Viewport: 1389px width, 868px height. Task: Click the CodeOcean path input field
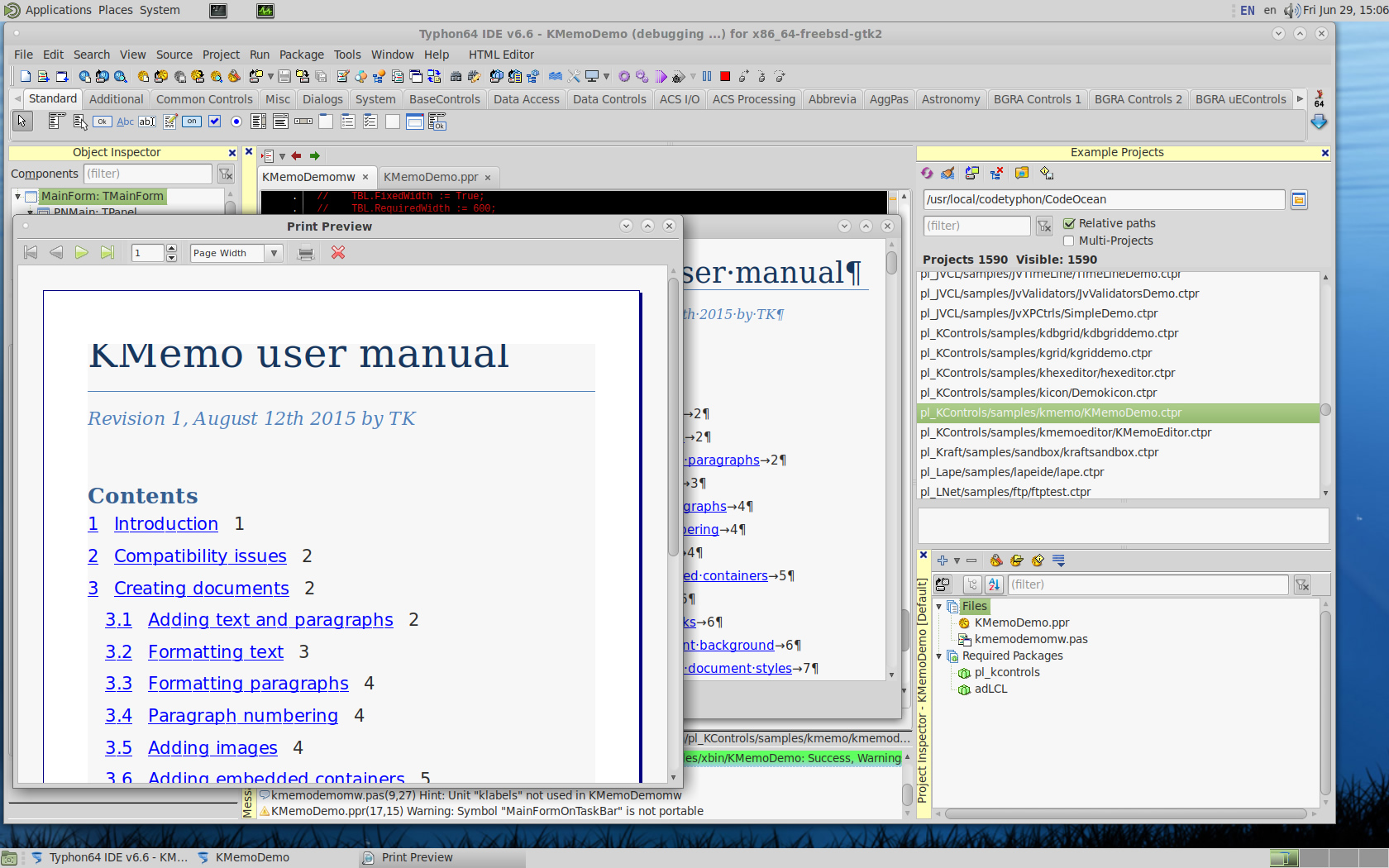(x=1104, y=199)
